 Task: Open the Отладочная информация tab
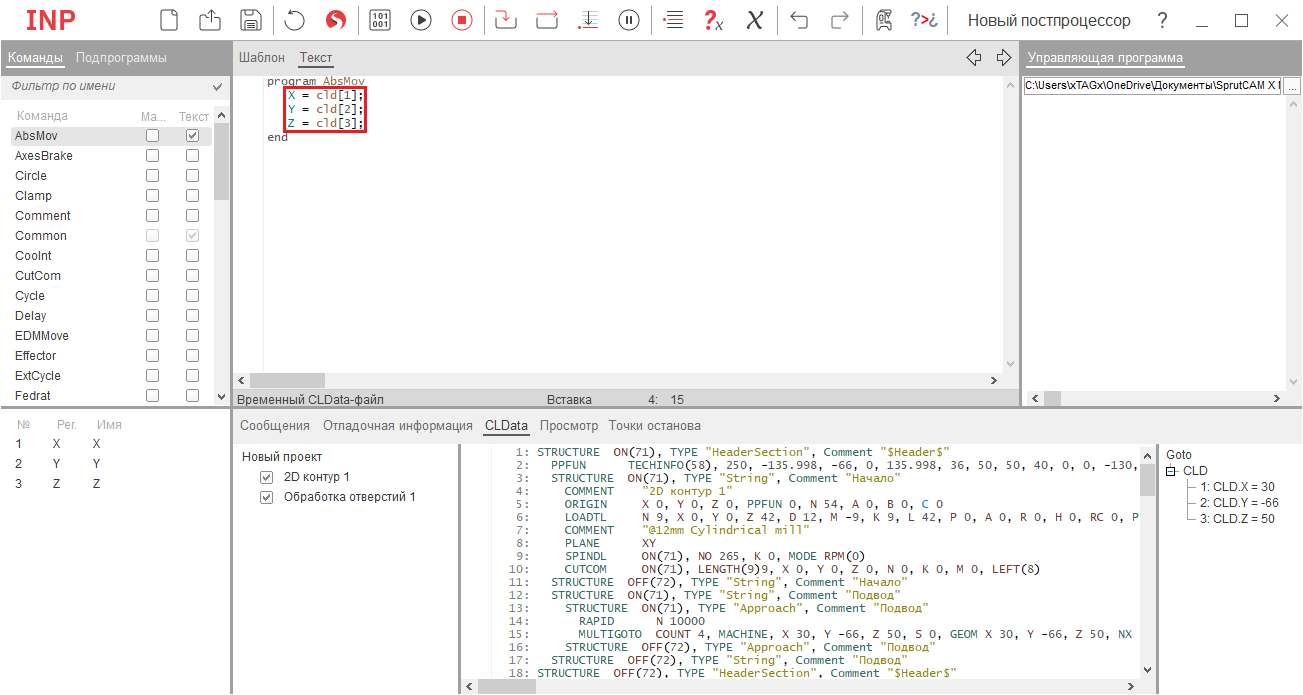coord(397,426)
